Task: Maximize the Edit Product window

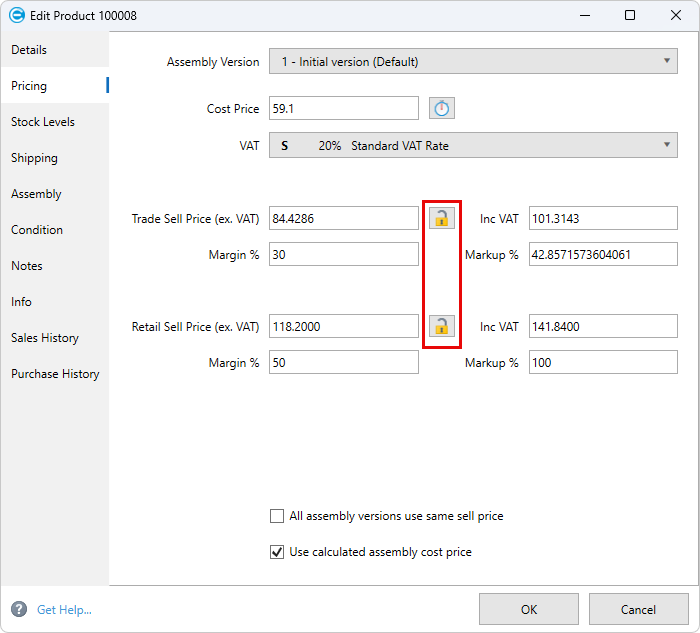Action: (x=629, y=15)
